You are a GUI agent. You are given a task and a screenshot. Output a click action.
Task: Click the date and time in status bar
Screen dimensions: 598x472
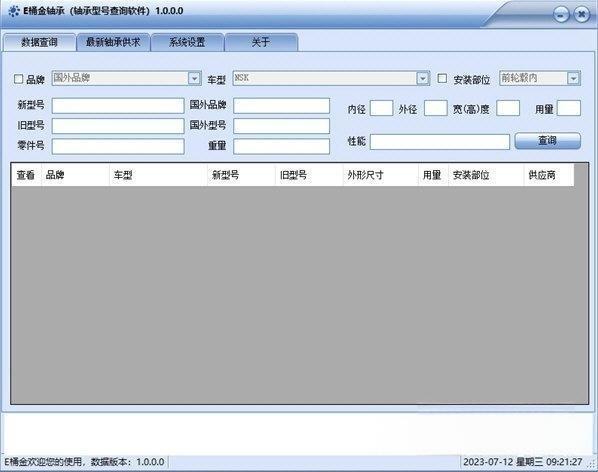coord(522,462)
